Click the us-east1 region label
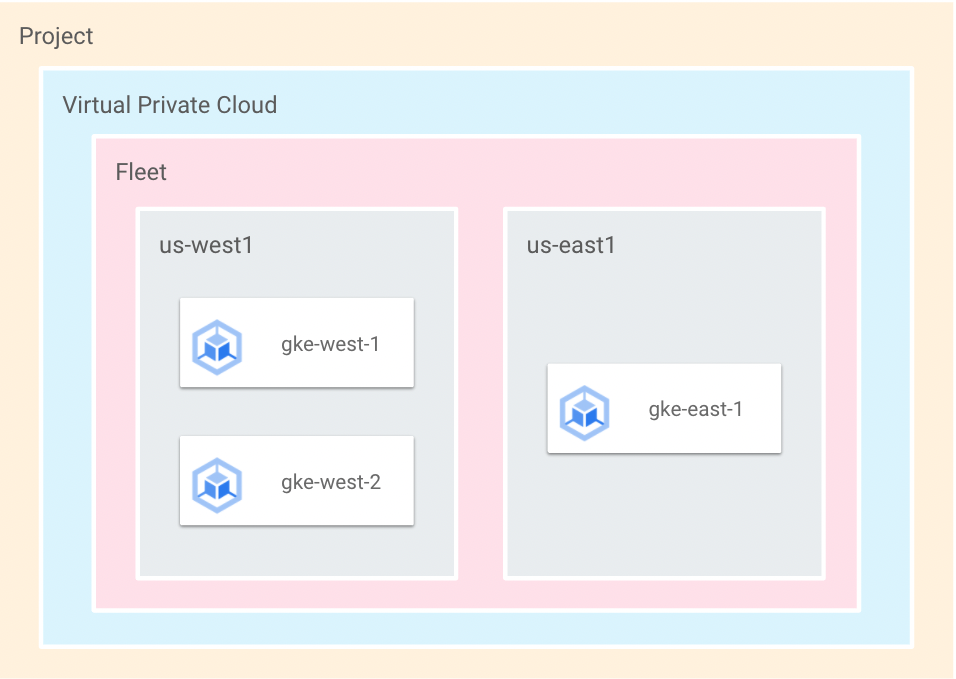This screenshot has height=679, width=956. [x=571, y=245]
